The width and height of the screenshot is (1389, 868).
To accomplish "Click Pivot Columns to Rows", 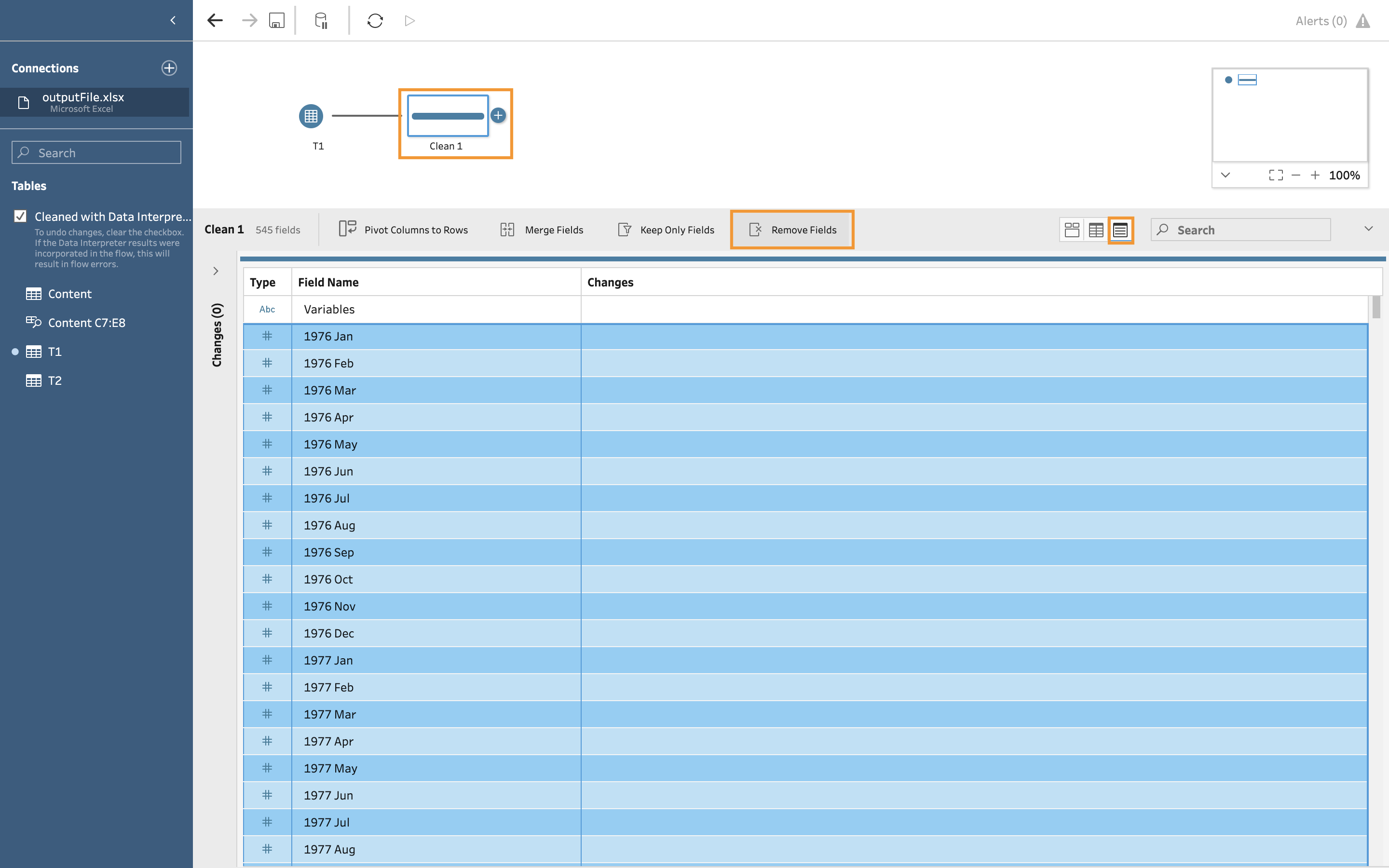I will (404, 230).
